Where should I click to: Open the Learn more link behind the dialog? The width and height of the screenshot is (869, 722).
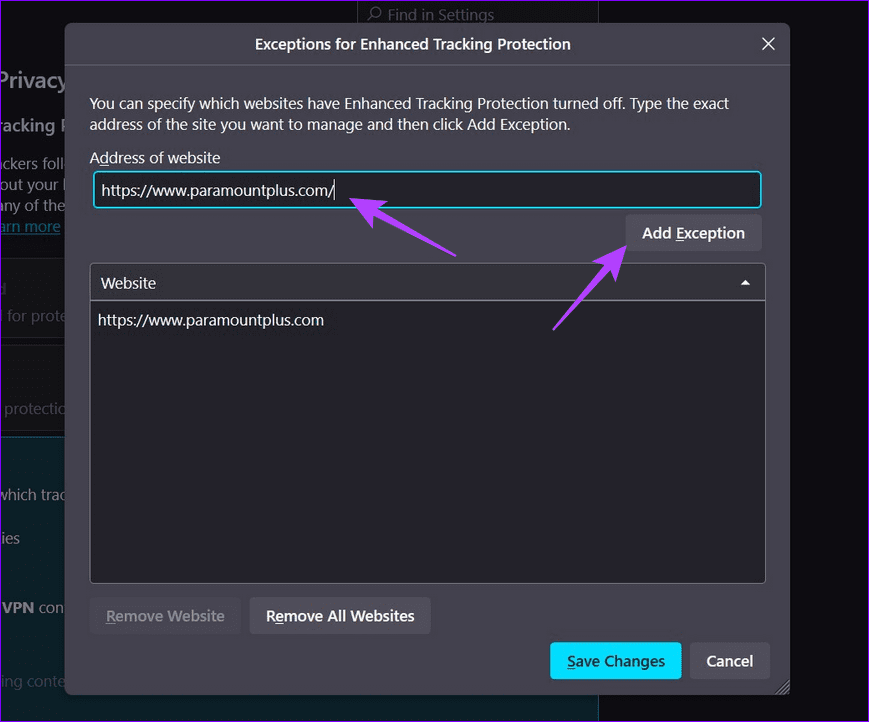click(x=30, y=227)
